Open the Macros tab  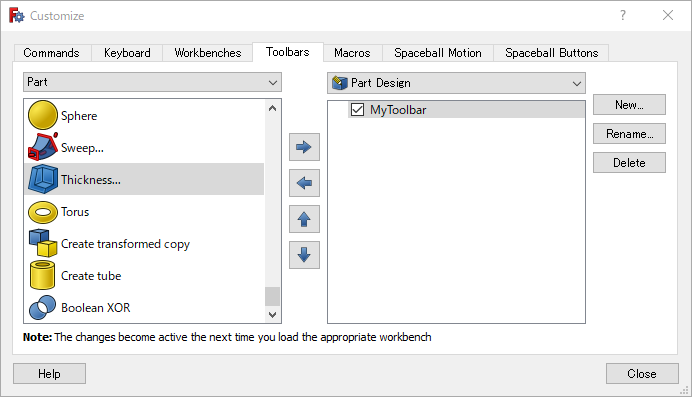[352, 53]
